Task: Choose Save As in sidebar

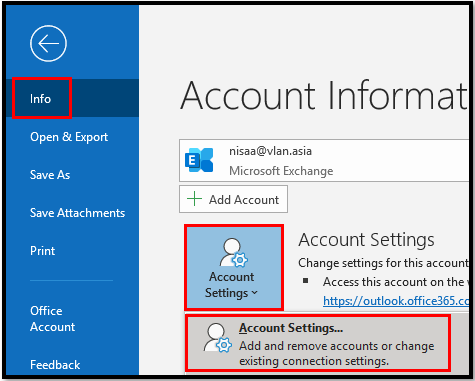Action: coord(50,175)
